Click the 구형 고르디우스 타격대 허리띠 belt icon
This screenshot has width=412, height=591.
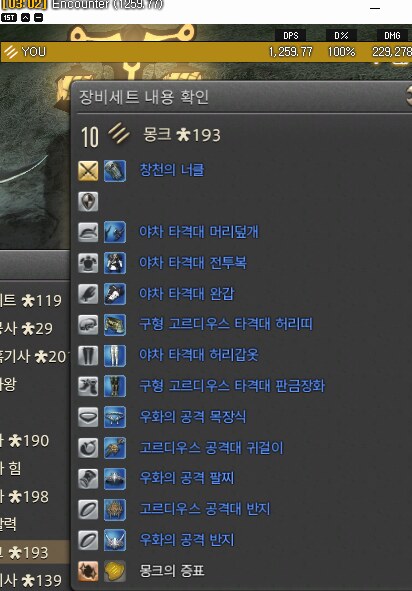pyautogui.click(x=115, y=325)
